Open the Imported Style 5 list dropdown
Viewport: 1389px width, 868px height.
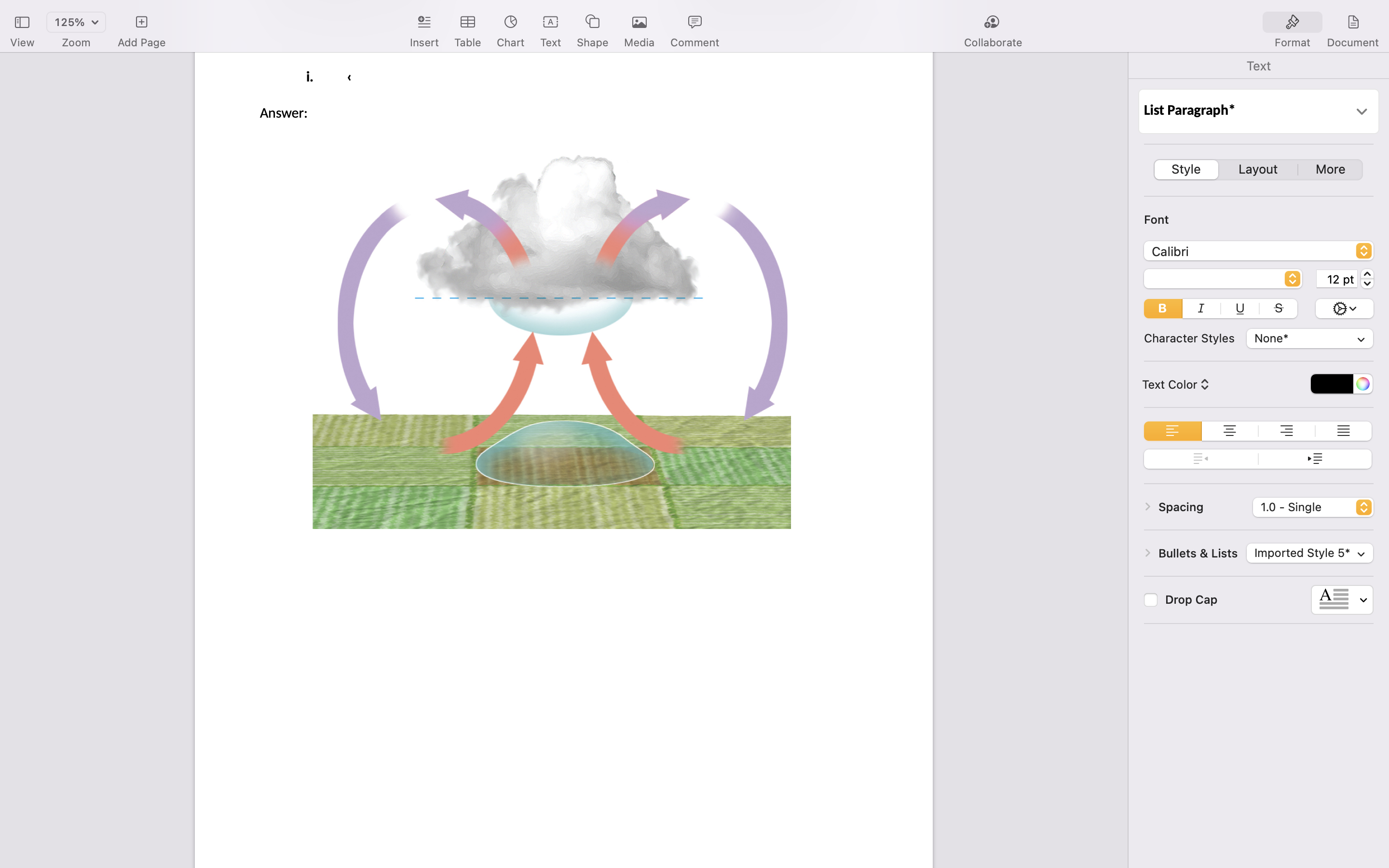point(1309,554)
